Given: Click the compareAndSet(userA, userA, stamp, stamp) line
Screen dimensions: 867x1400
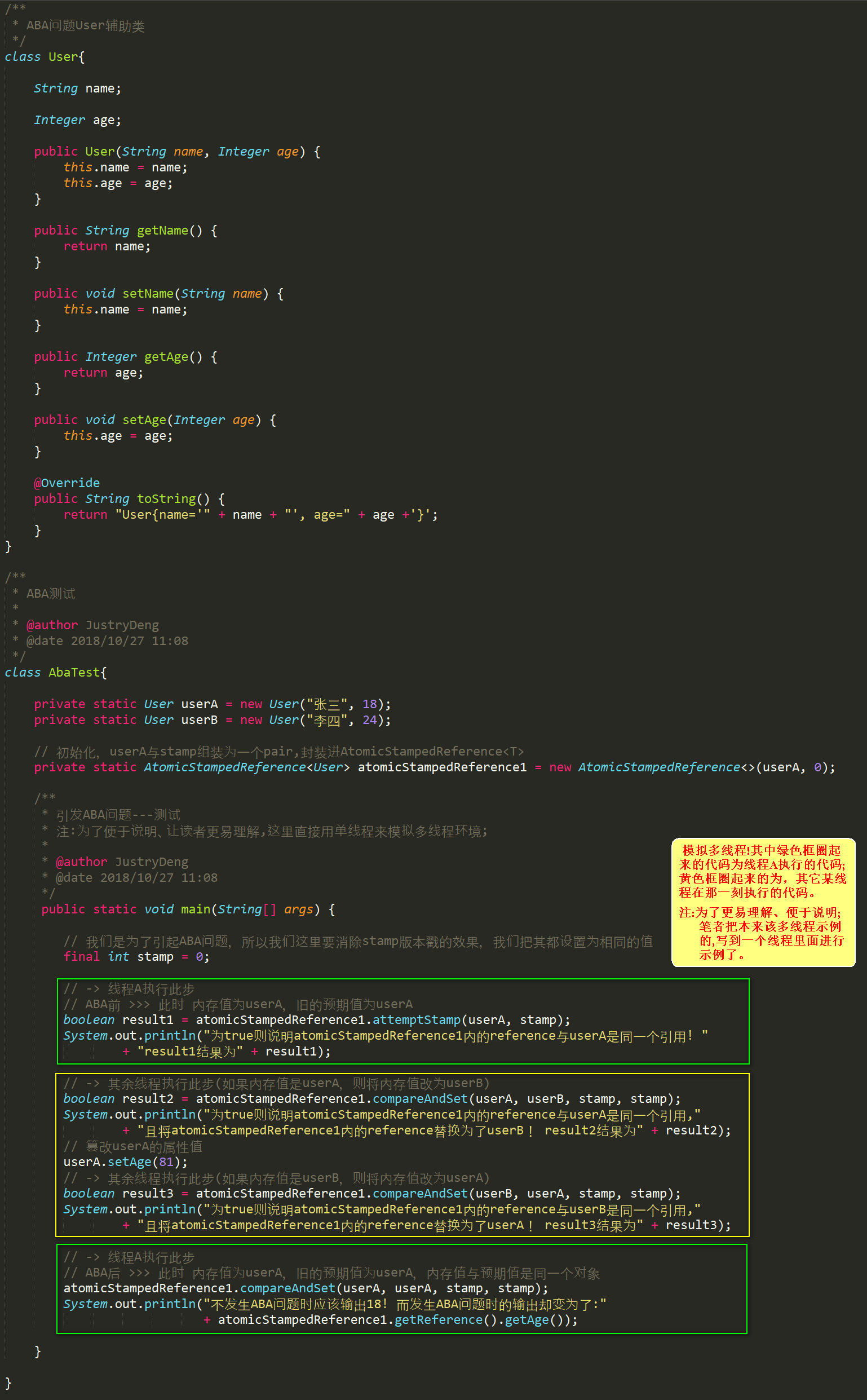Looking at the screenshot, I should pos(306,1288).
